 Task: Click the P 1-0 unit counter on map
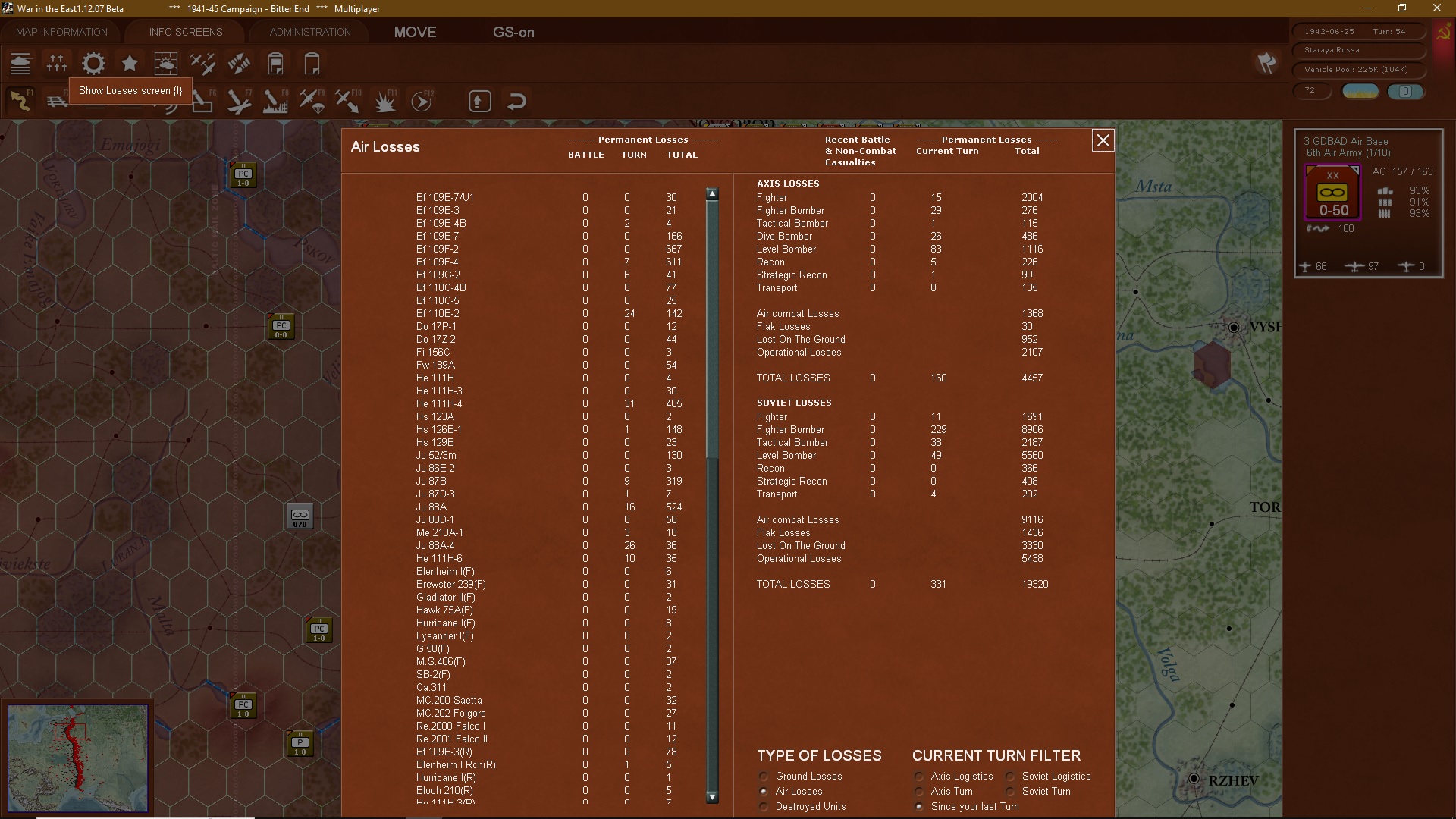(x=300, y=744)
